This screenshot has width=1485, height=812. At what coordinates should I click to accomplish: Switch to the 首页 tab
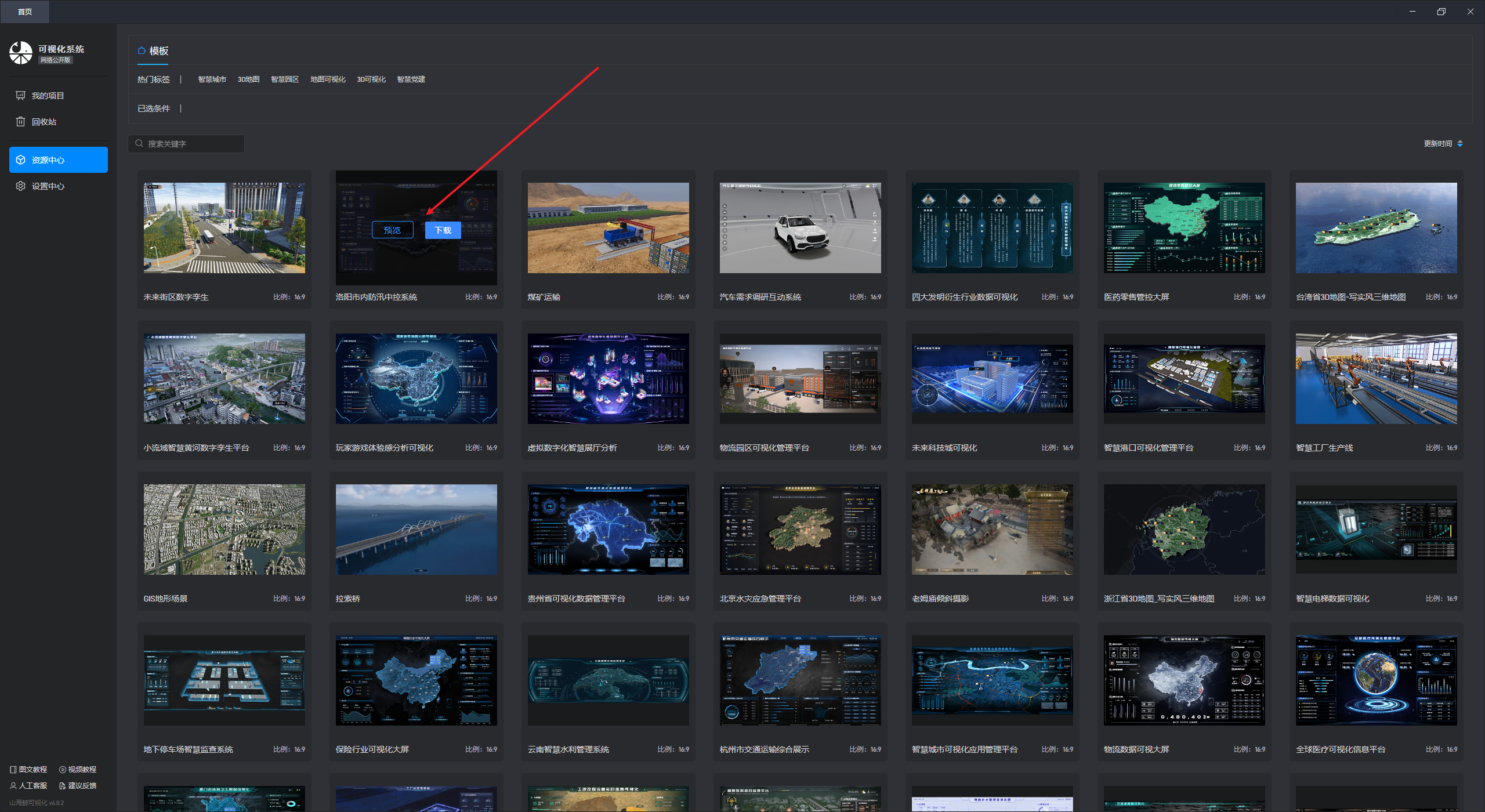25,12
